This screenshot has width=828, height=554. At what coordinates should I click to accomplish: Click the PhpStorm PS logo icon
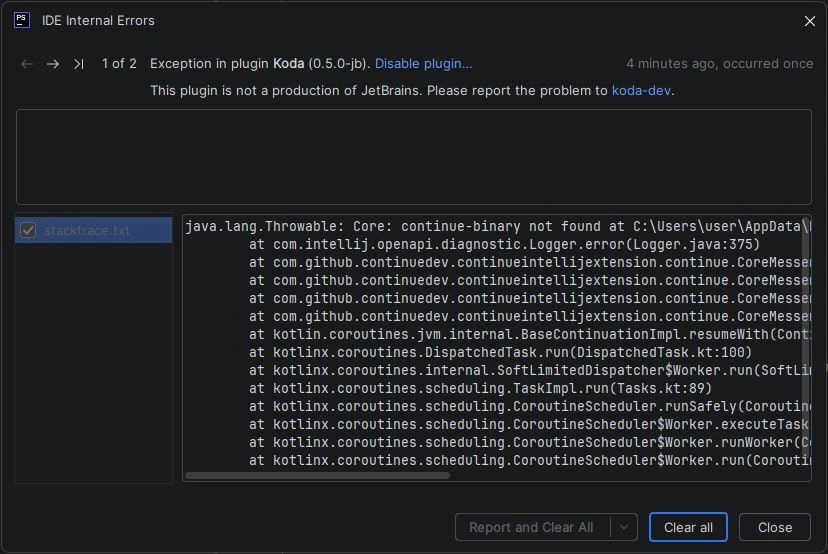[22, 20]
